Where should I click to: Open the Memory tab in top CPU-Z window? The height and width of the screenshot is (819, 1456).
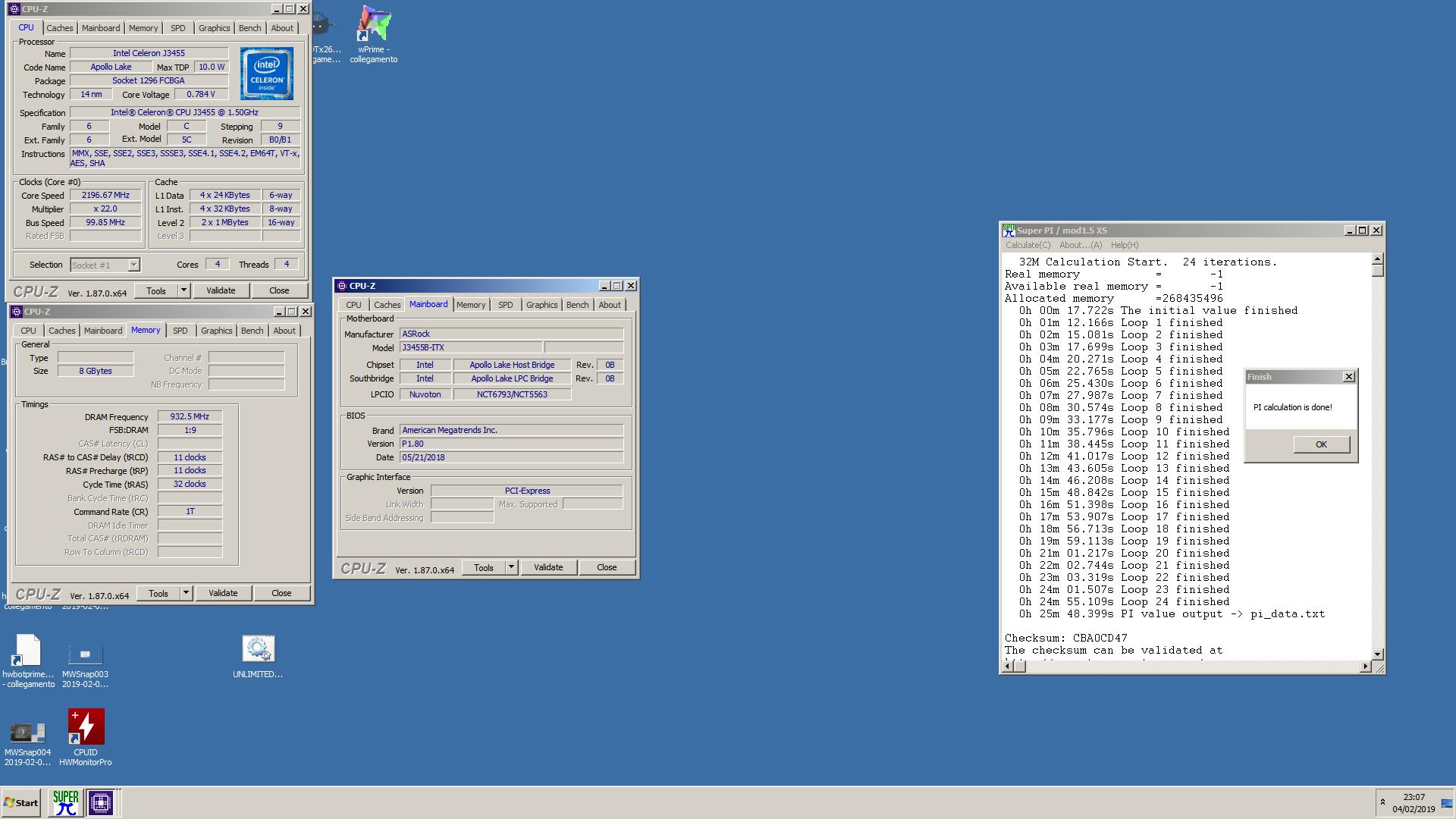coord(143,28)
